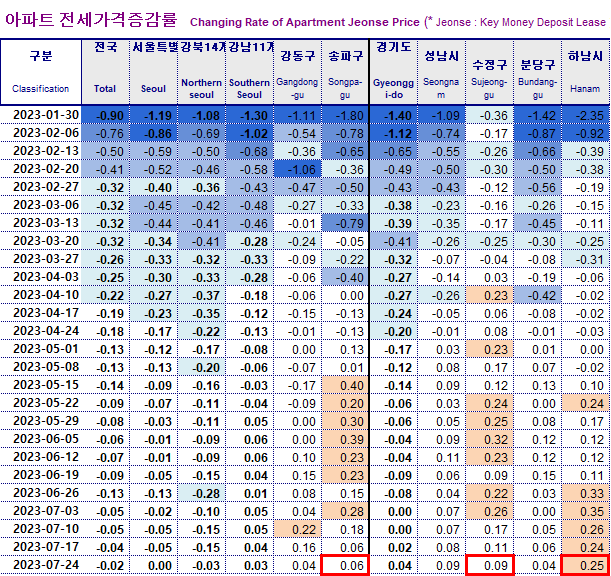Select Gyeonggi-do value -1.12 on 2023-02-06
Image resolution: width=611 pixels, height=576 pixels.
tap(394, 133)
